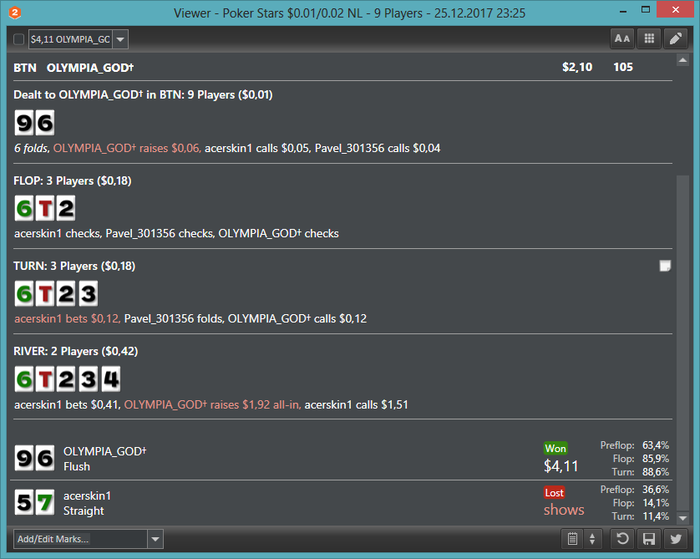This screenshot has height=559, width=700.
Task: Click the $2,10 stack value in header
Action: point(577,67)
